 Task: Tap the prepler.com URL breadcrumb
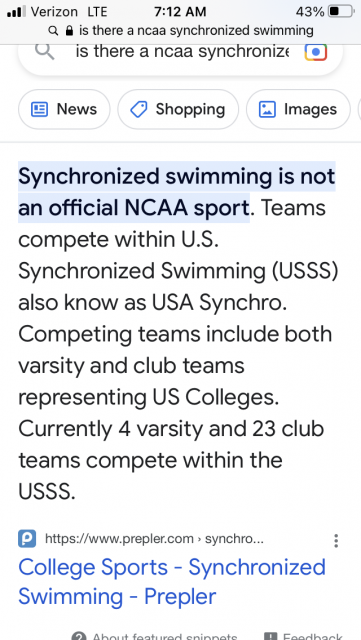(154, 539)
